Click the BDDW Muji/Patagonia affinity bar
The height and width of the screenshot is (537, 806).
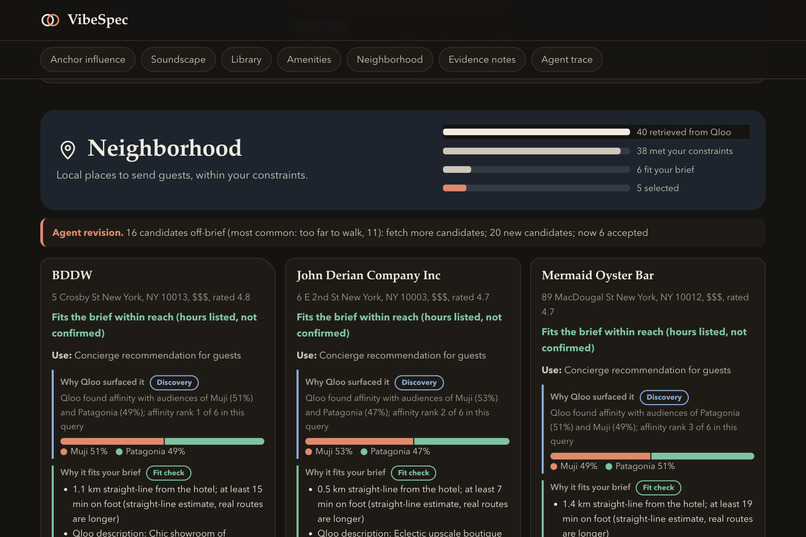pos(162,441)
